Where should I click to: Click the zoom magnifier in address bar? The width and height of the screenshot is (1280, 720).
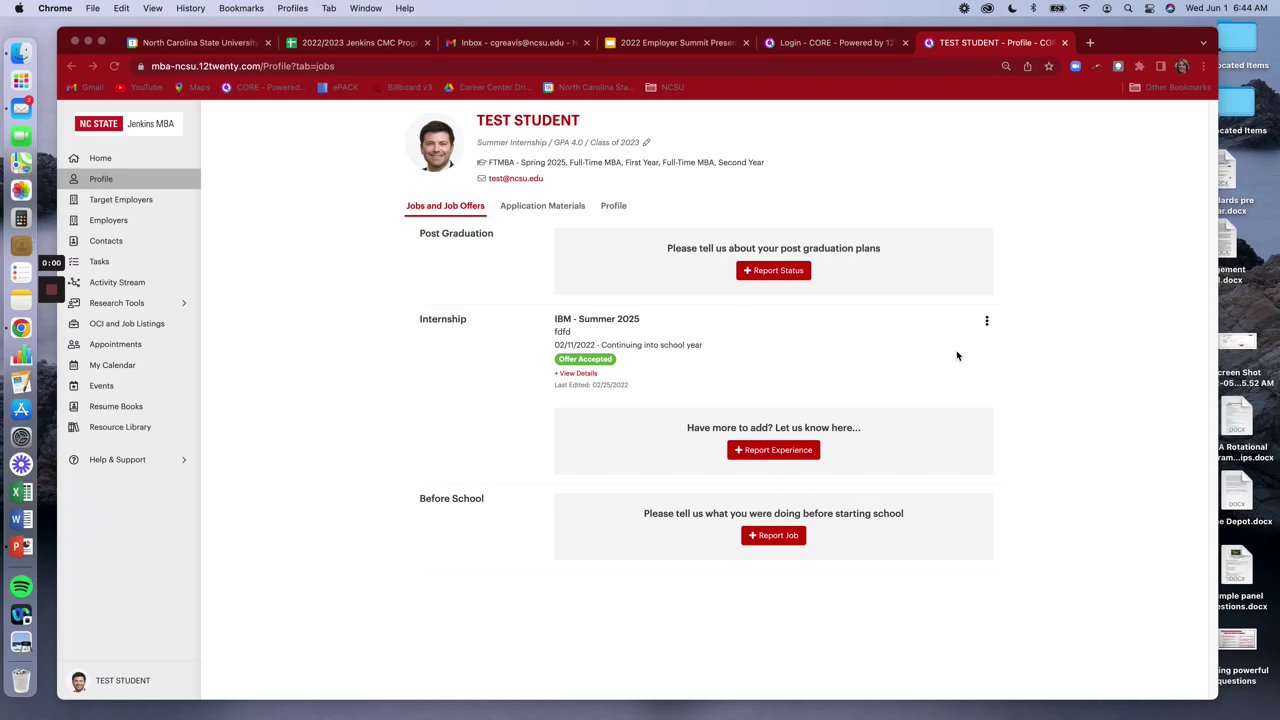pyautogui.click(x=1006, y=66)
